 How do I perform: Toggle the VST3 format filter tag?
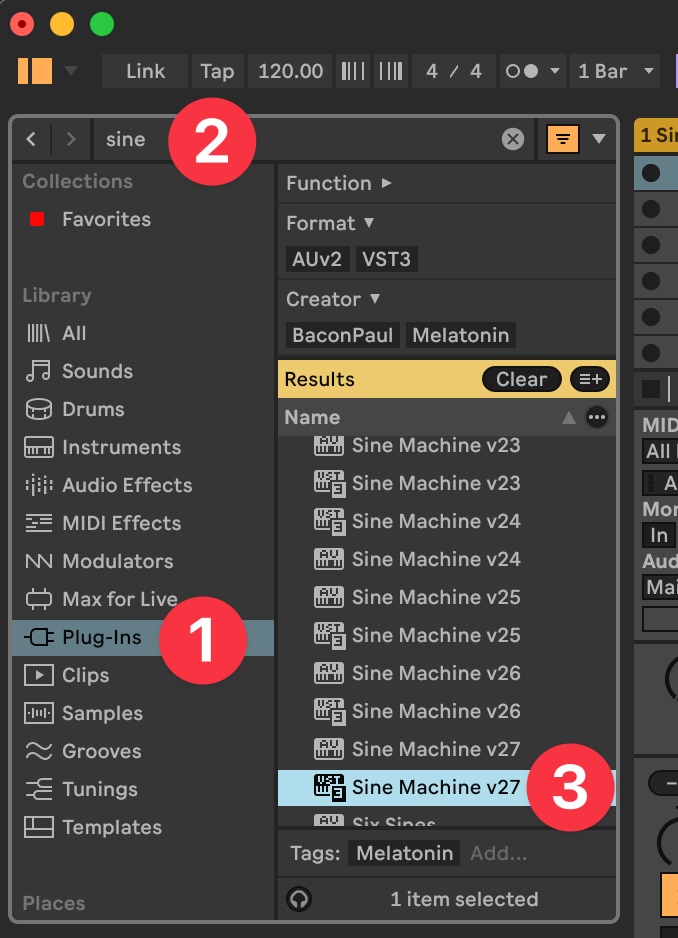(x=386, y=259)
